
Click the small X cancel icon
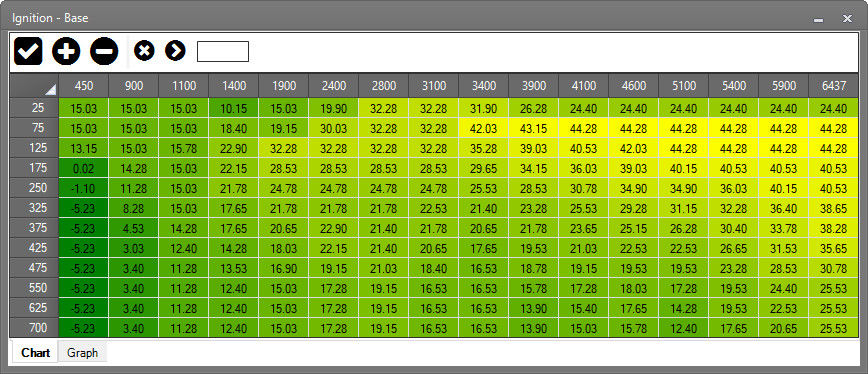point(144,51)
